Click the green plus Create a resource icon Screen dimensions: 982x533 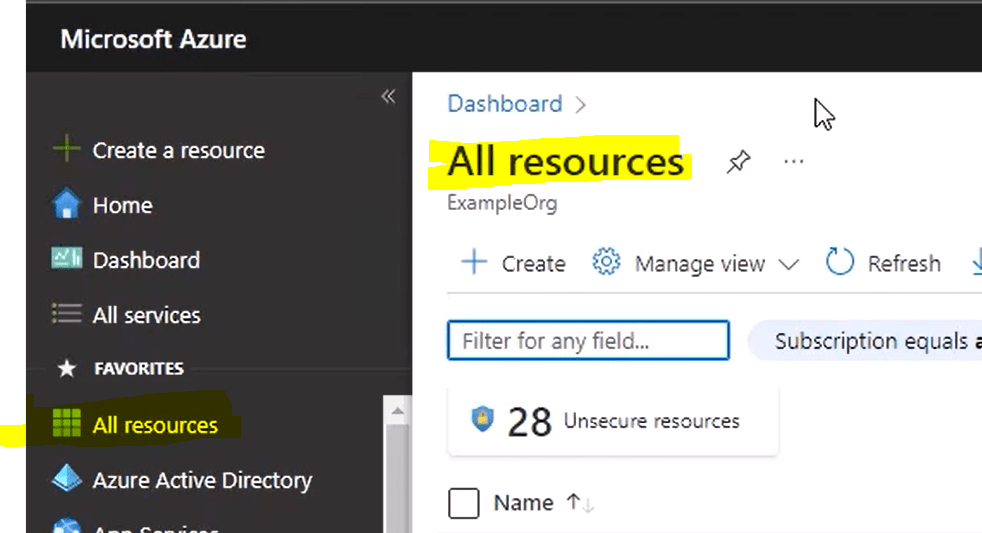click(x=66, y=149)
